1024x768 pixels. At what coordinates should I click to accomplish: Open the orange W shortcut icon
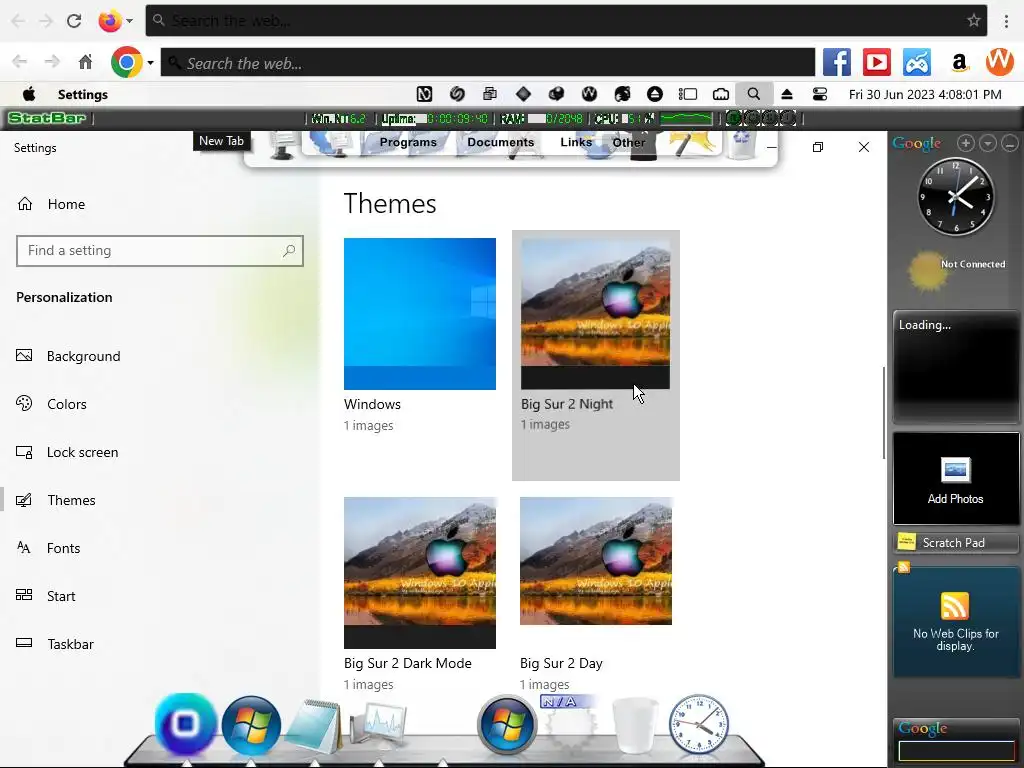pos(999,62)
